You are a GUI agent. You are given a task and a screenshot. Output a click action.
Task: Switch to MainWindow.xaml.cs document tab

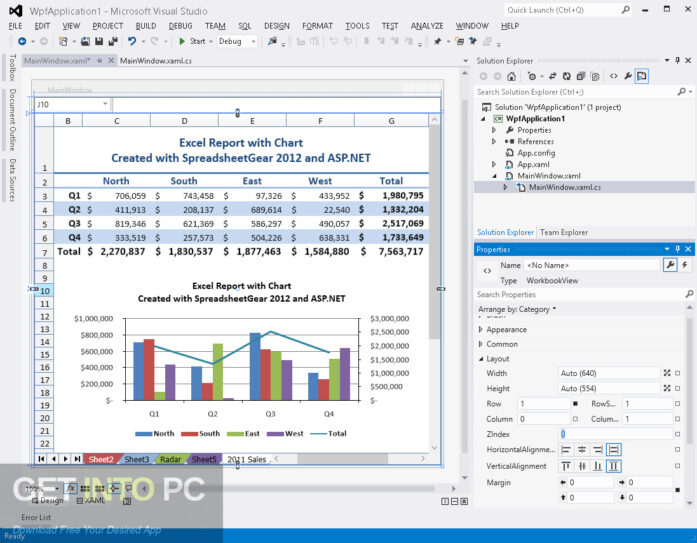(x=156, y=60)
